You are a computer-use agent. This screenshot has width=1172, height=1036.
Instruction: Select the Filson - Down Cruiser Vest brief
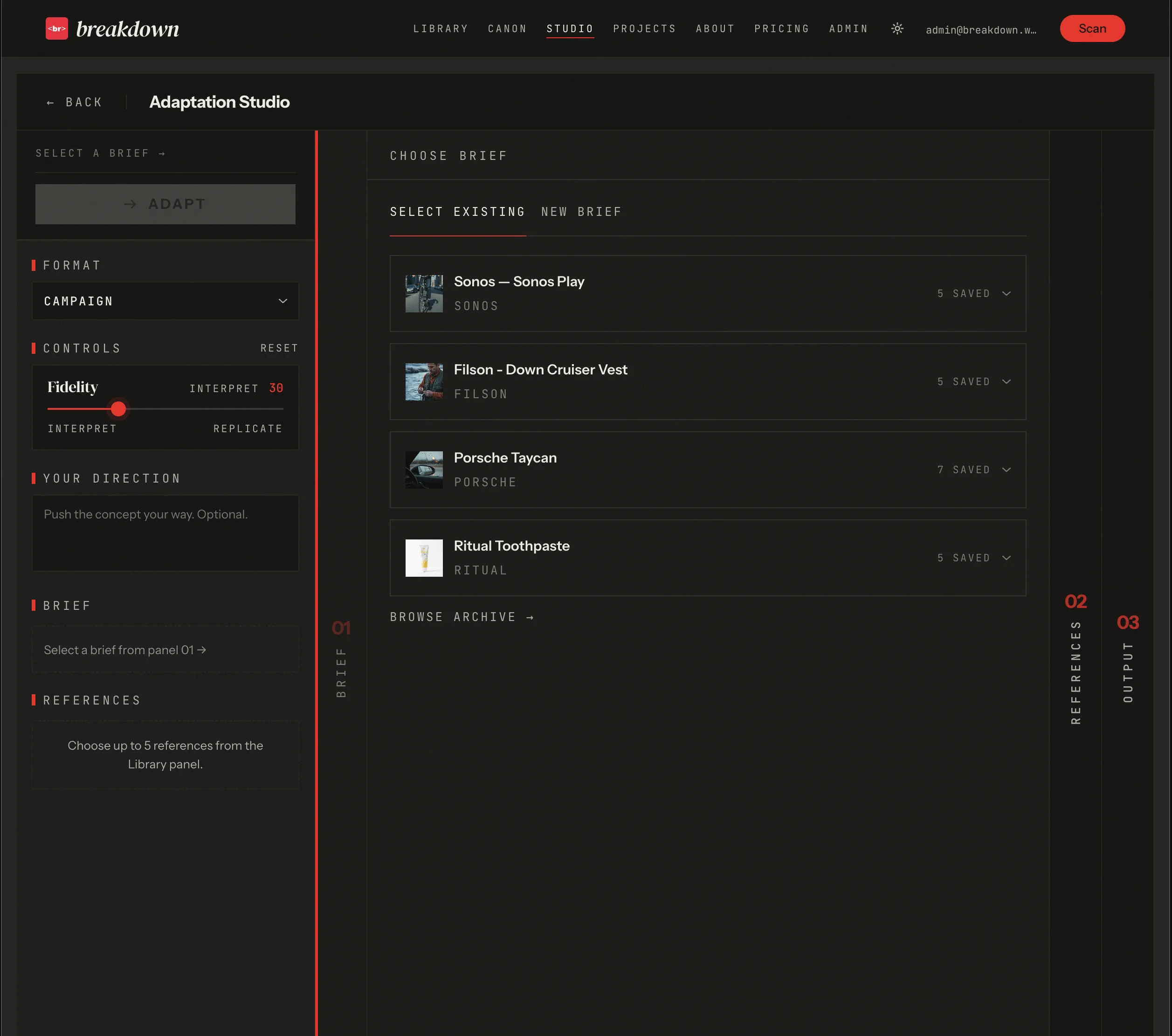pyautogui.click(x=708, y=382)
